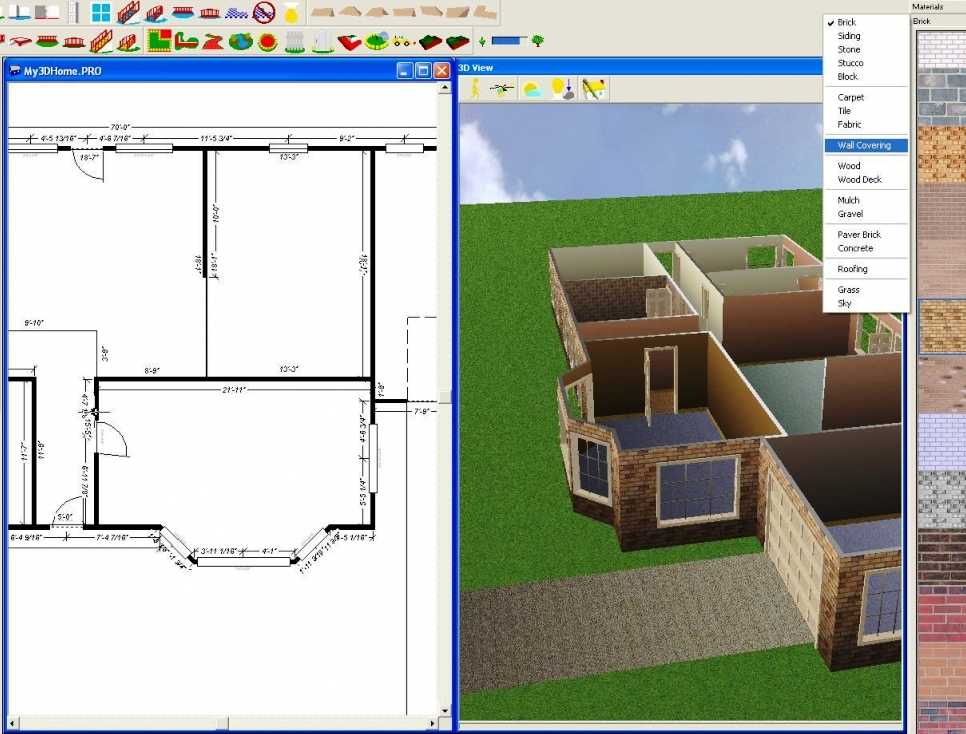Click the light bulb lighting icon
Screen dimensions: 966x734
(563, 89)
